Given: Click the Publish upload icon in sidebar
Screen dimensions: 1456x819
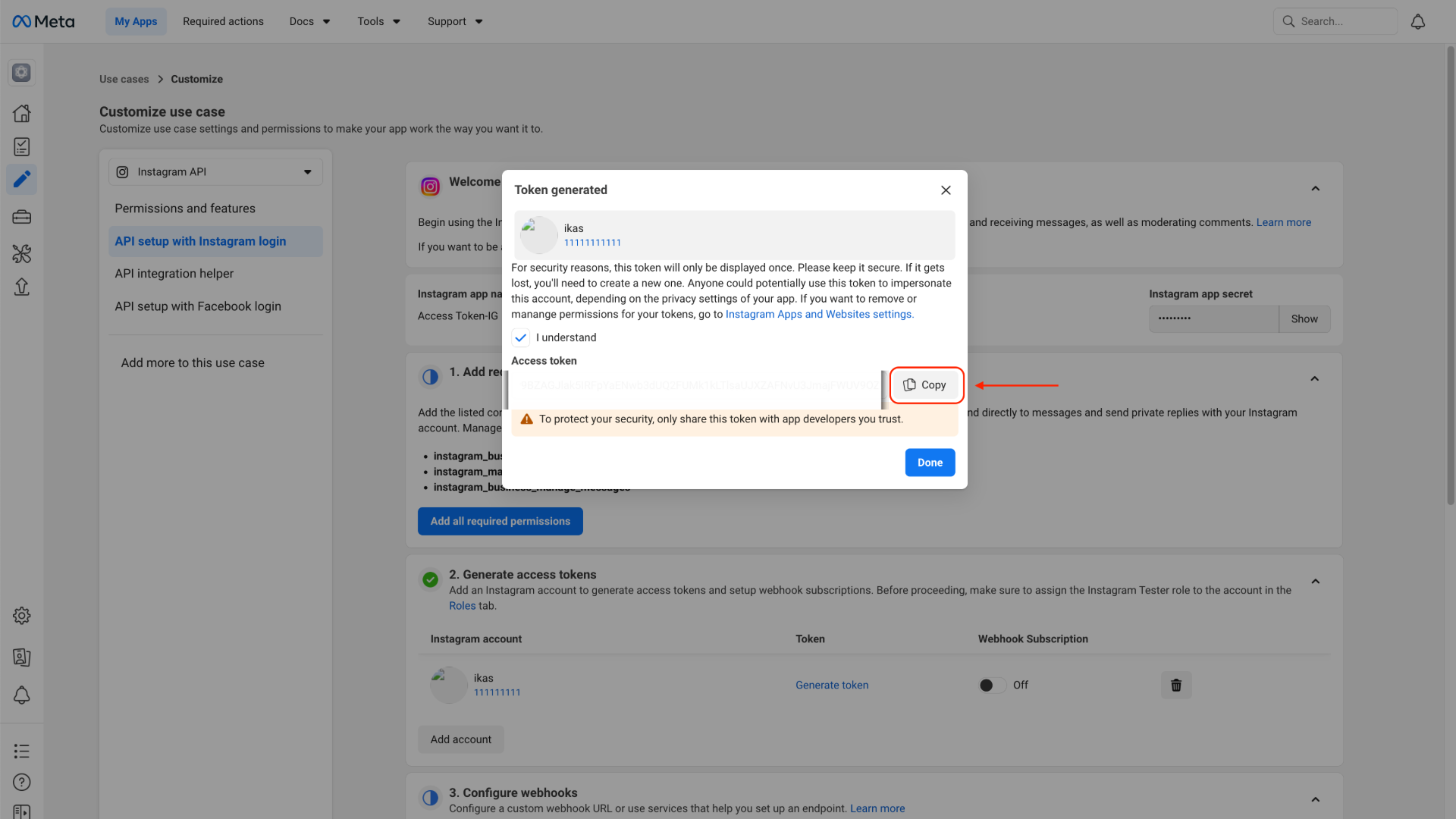Looking at the screenshot, I should (x=21, y=287).
